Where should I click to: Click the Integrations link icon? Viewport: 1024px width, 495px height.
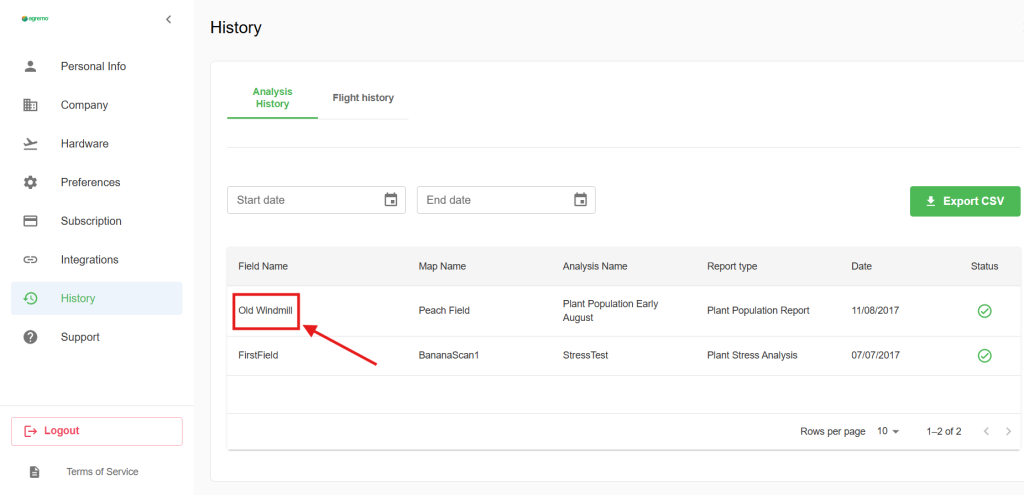pyautogui.click(x=30, y=260)
